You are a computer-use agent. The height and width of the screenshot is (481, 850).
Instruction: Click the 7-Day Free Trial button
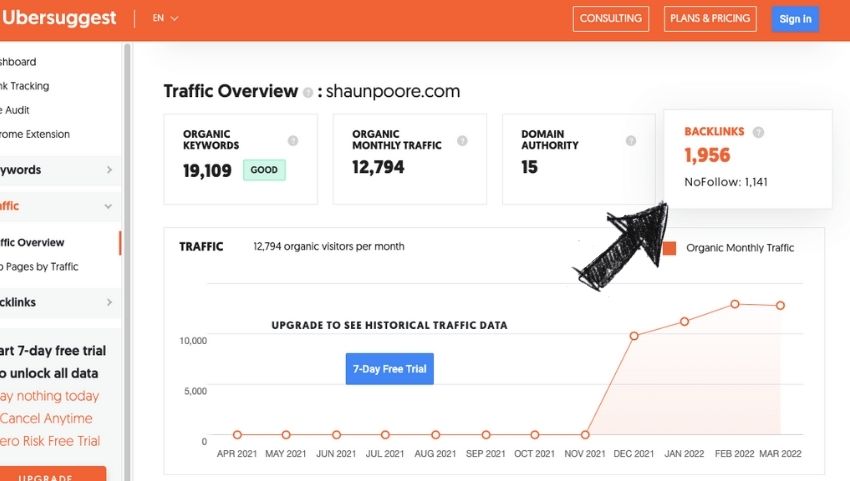tap(389, 369)
